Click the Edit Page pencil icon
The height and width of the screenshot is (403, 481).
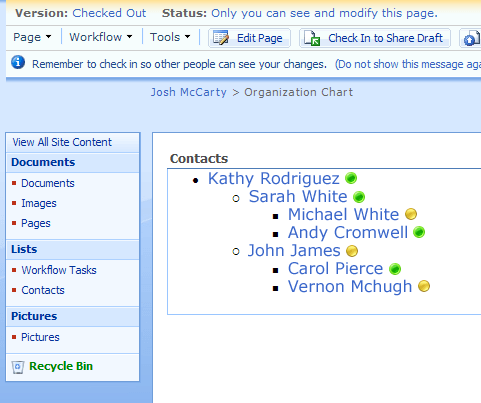pos(221,38)
